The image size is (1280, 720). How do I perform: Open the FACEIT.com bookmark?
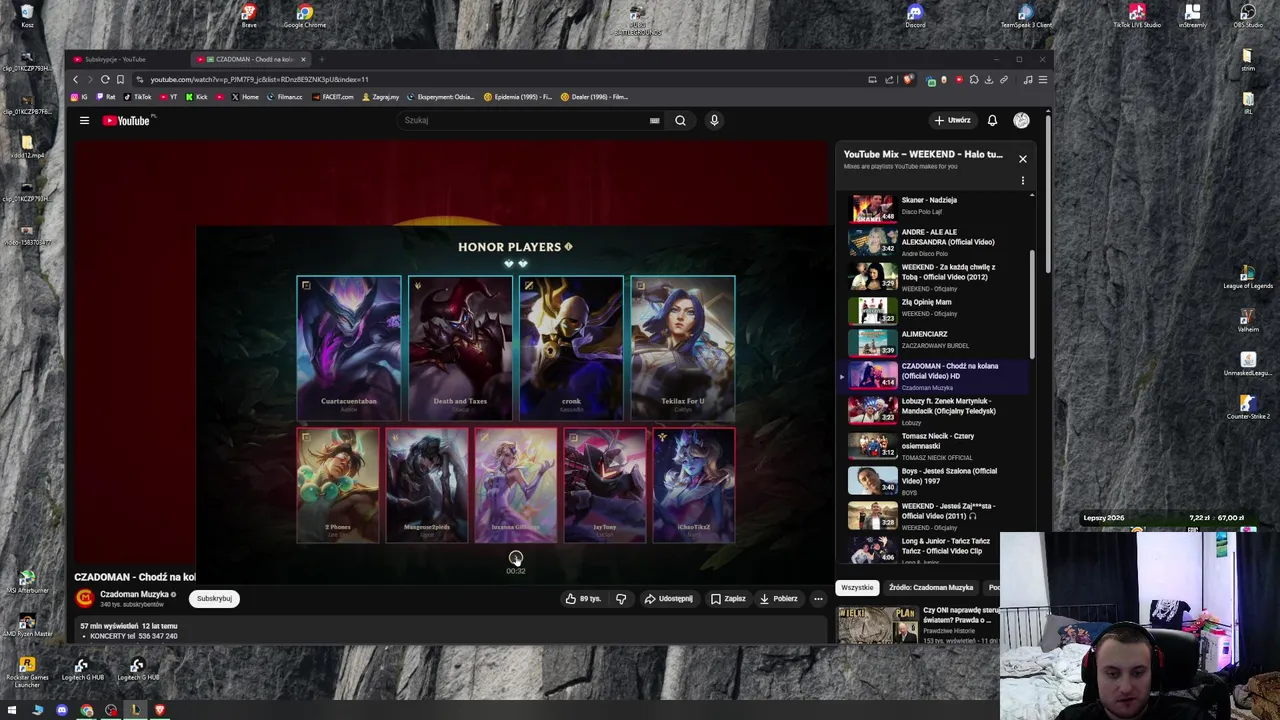tap(333, 97)
